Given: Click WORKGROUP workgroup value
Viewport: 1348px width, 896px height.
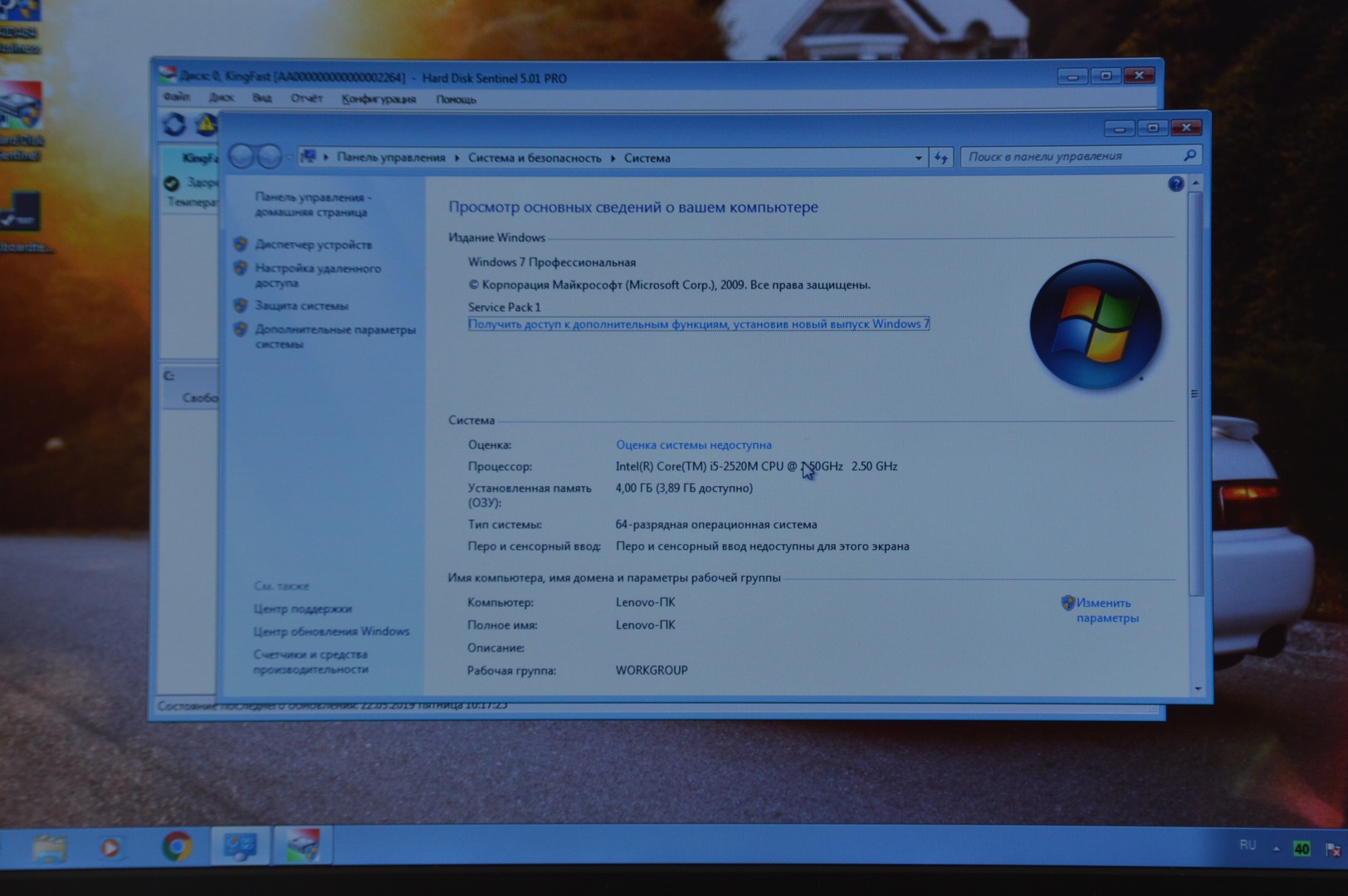Looking at the screenshot, I should click(x=652, y=670).
